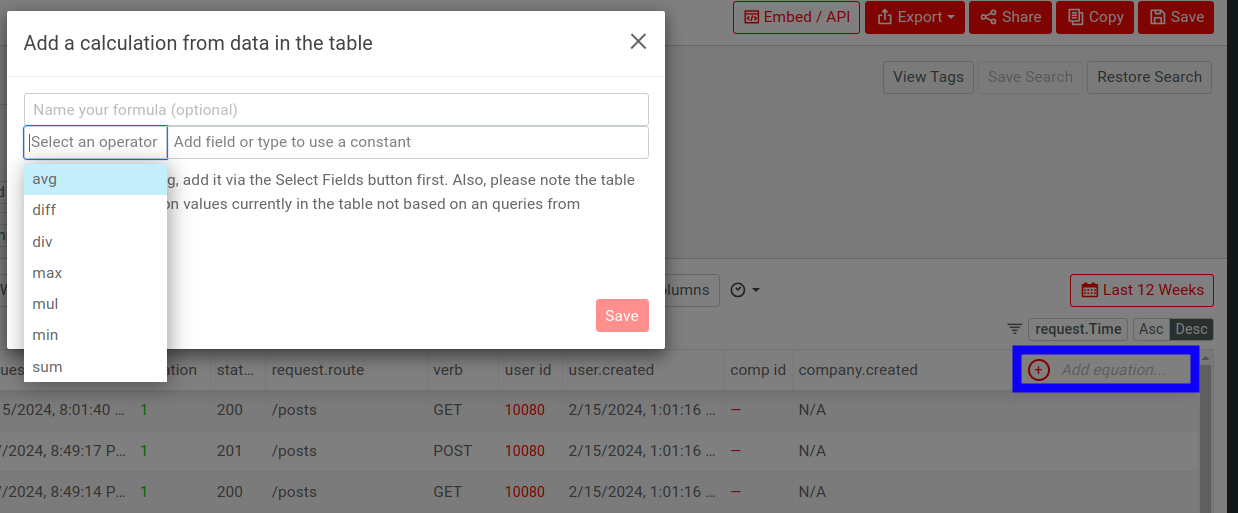Click the Copy button
The height and width of the screenshot is (513, 1238).
[x=1095, y=17]
